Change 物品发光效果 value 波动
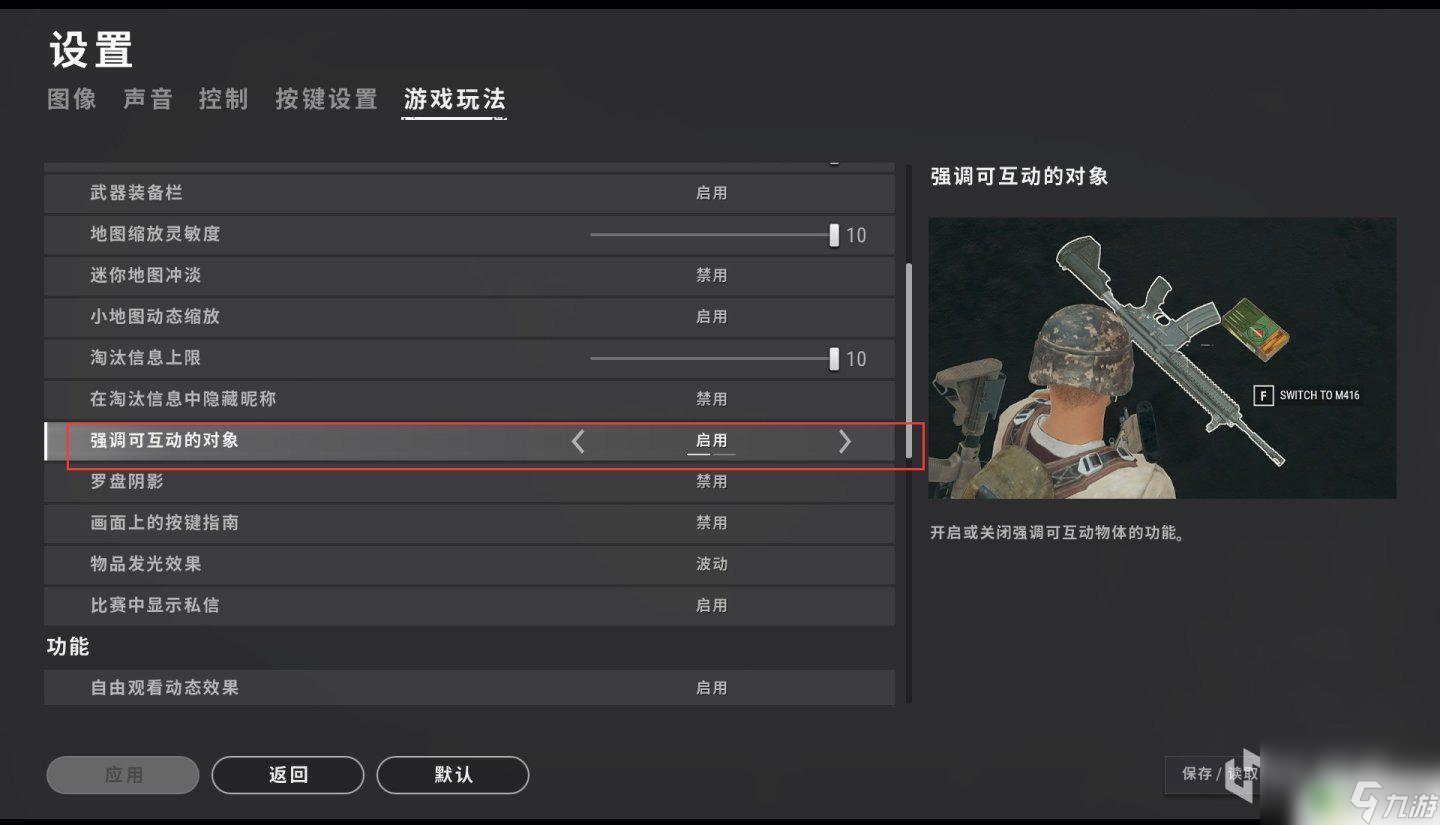1440x825 pixels. pos(711,564)
